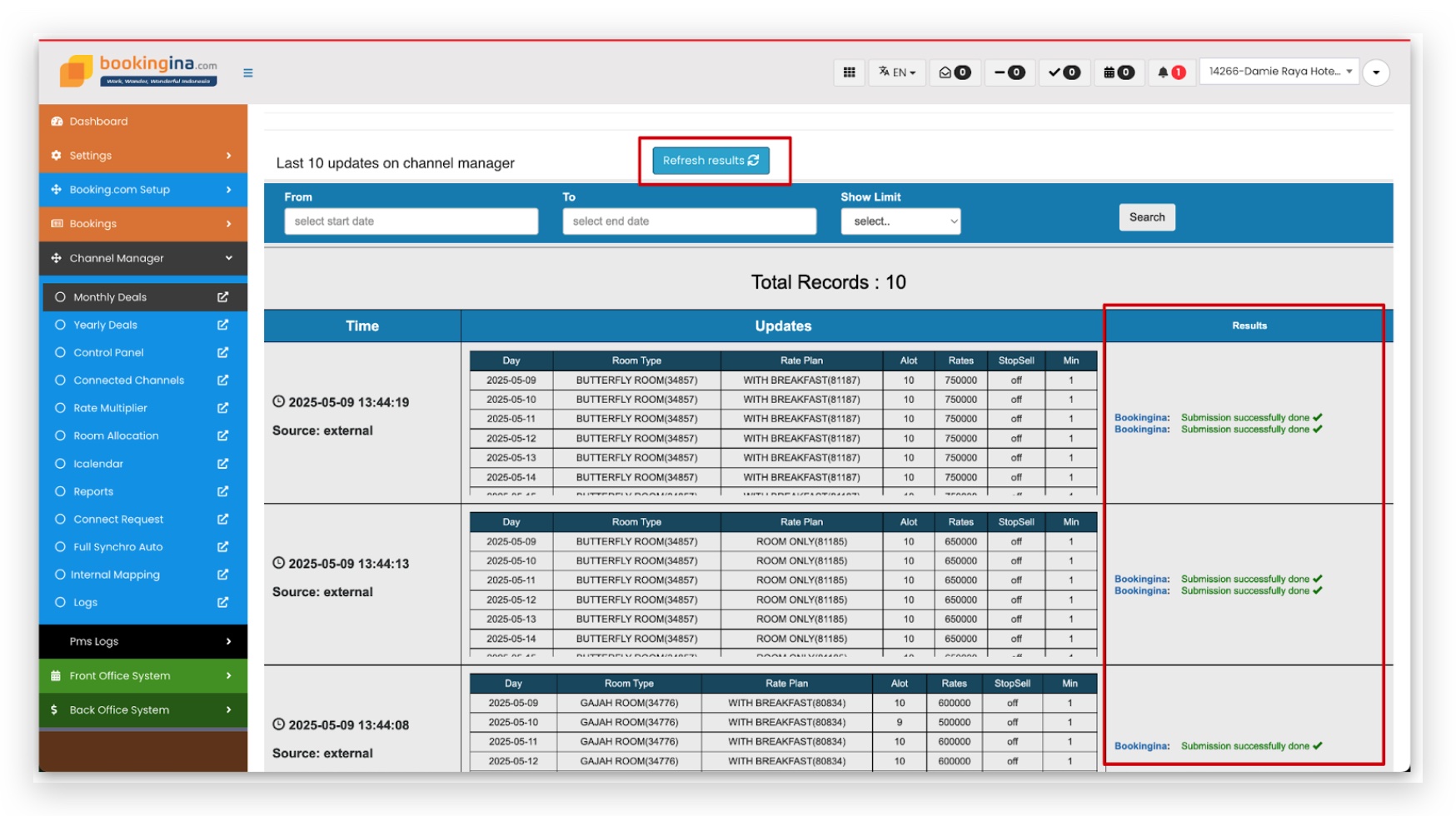This screenshot has width=1456, height=816.
Task: Click the Search button
Action: (x=1147, y=217)
